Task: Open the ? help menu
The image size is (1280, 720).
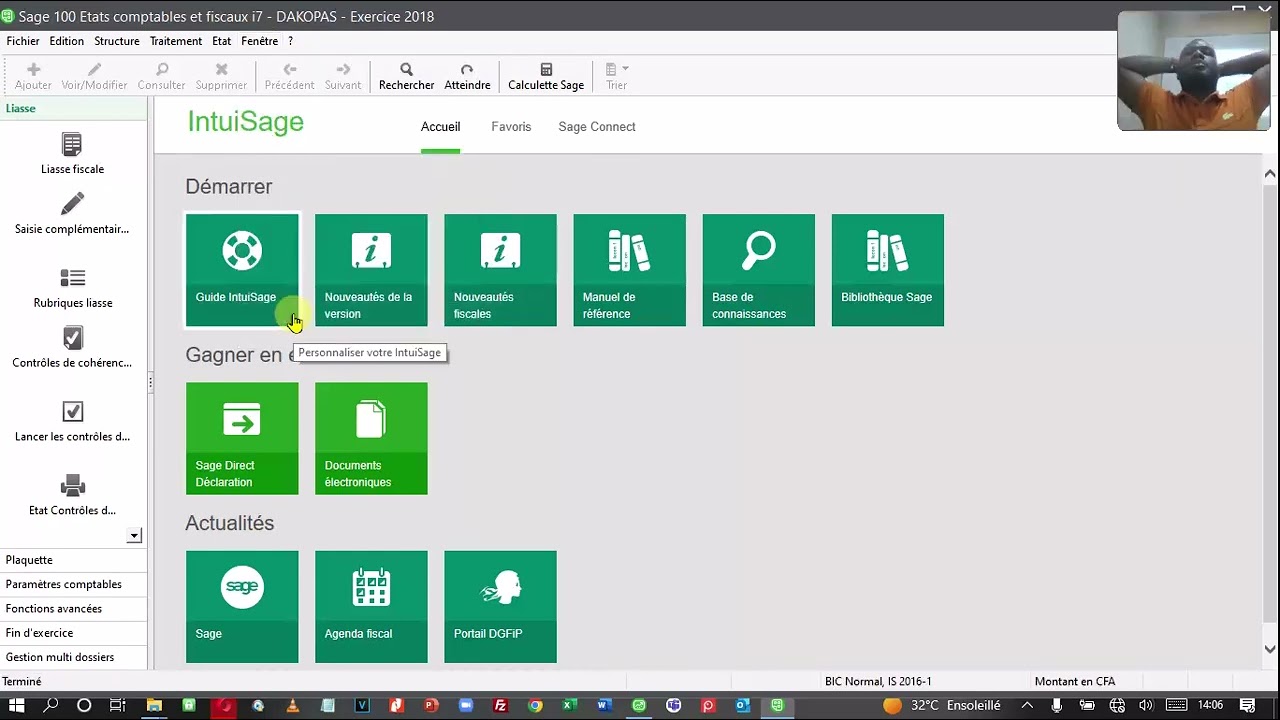Action: click(x=290, y=41)
